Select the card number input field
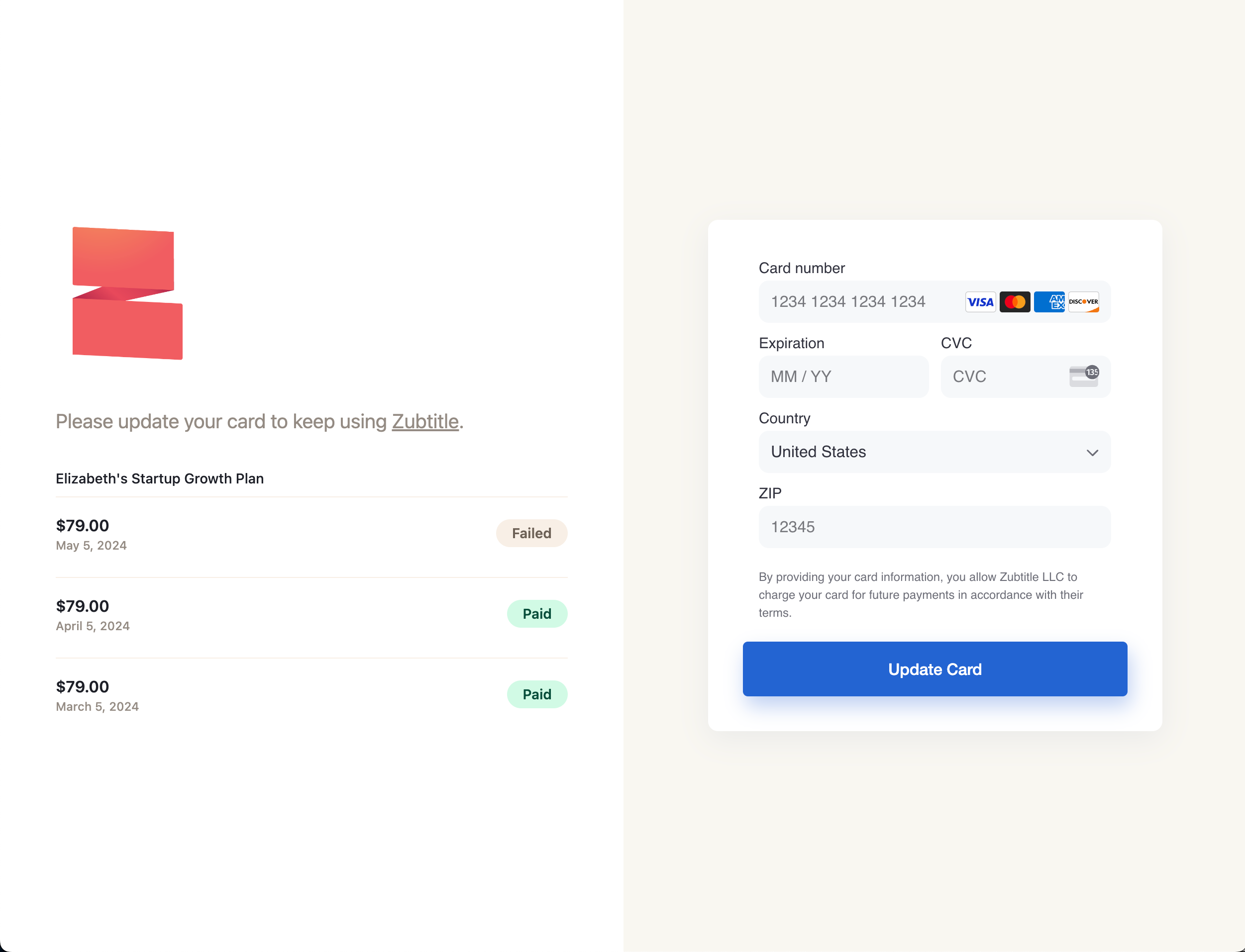Screen dimensions: 1245x952 [934, 301]
